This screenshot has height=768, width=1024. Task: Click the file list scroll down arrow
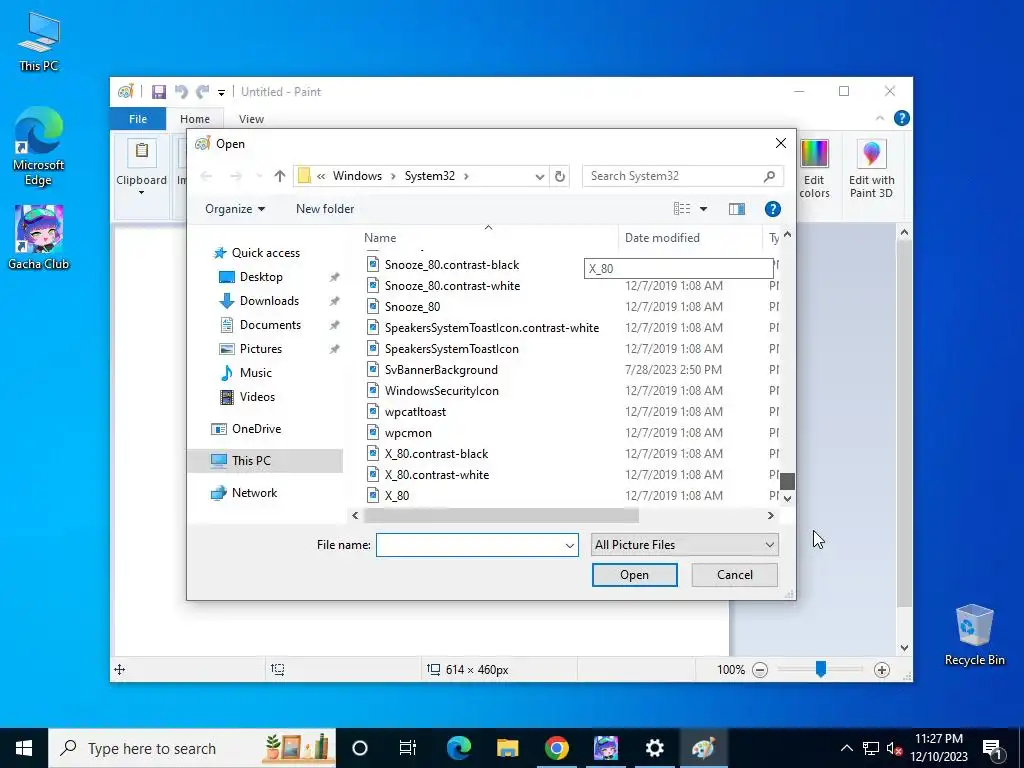[788, 499]
